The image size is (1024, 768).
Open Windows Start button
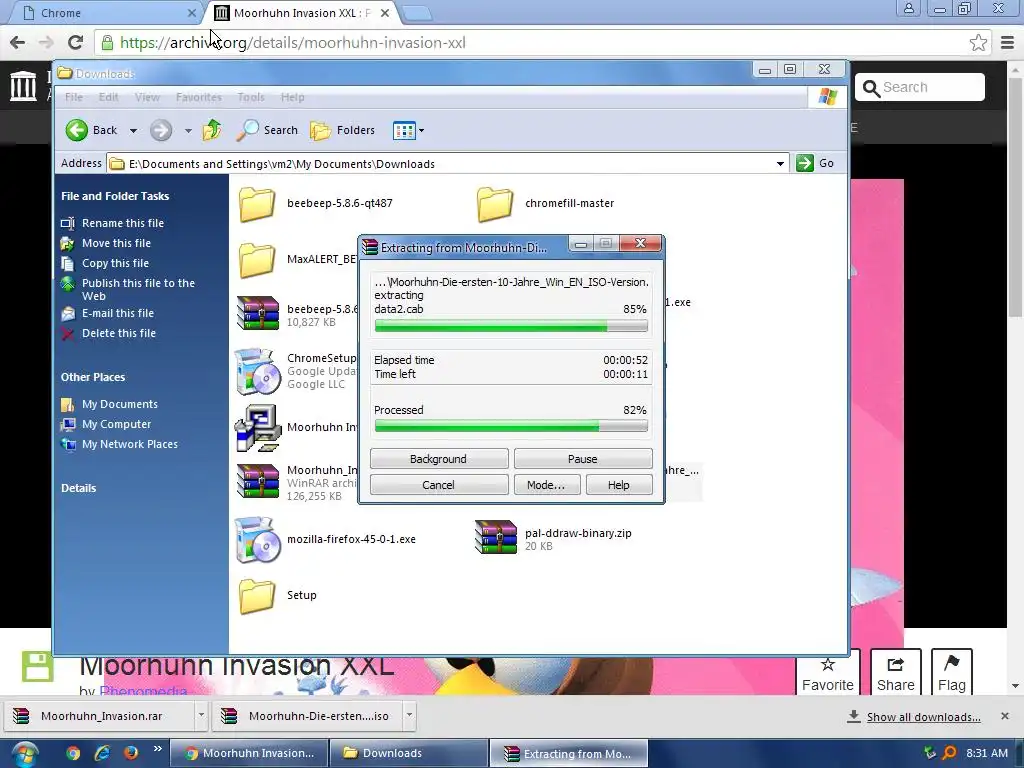[x=25, y=754]
